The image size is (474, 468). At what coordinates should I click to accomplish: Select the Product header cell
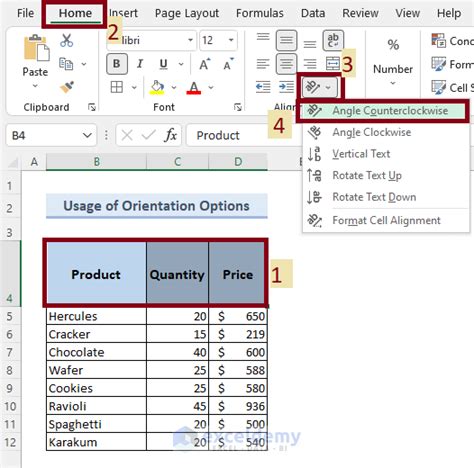(96, 273)
